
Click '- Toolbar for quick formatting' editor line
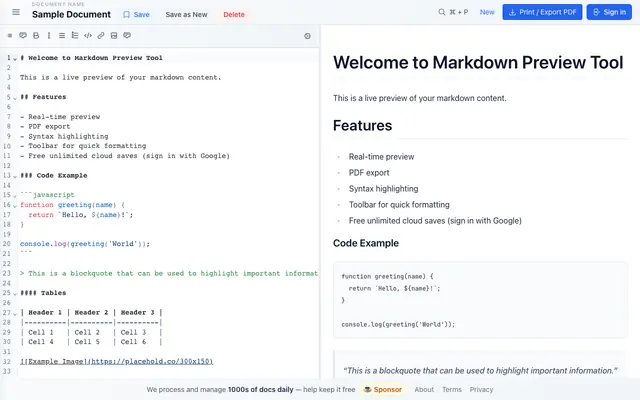[83, 146]
